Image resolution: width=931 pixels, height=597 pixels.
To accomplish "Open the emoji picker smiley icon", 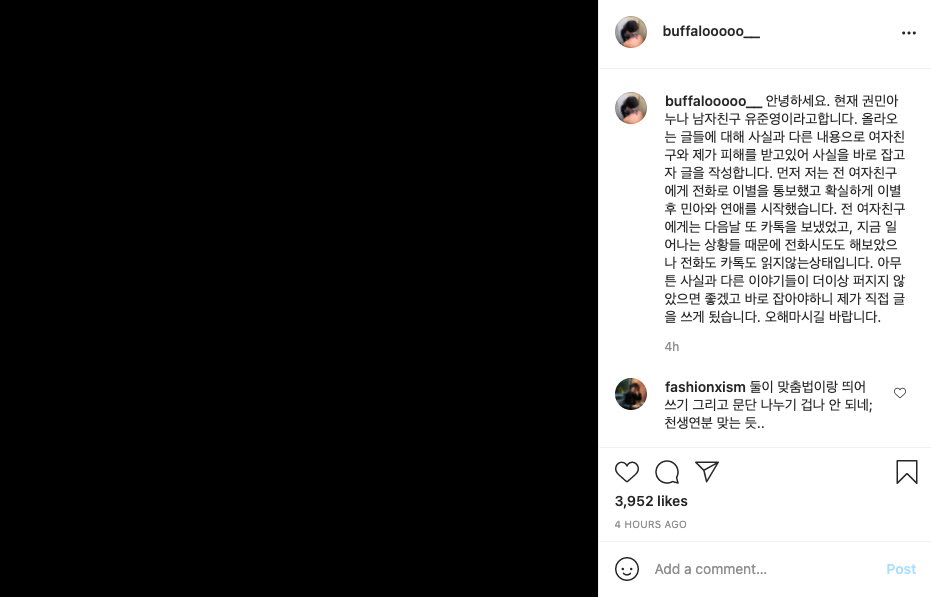I will point(626,568).
